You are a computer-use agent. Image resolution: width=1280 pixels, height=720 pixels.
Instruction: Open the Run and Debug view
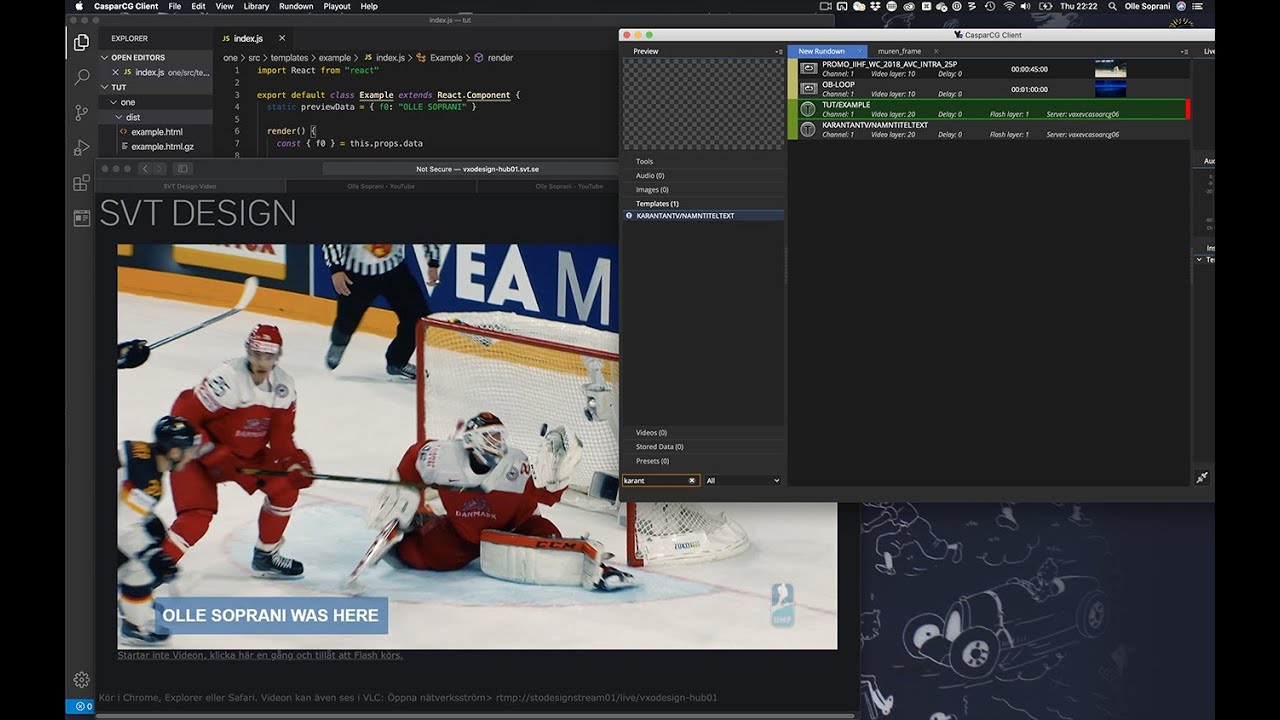coord(82,148)
